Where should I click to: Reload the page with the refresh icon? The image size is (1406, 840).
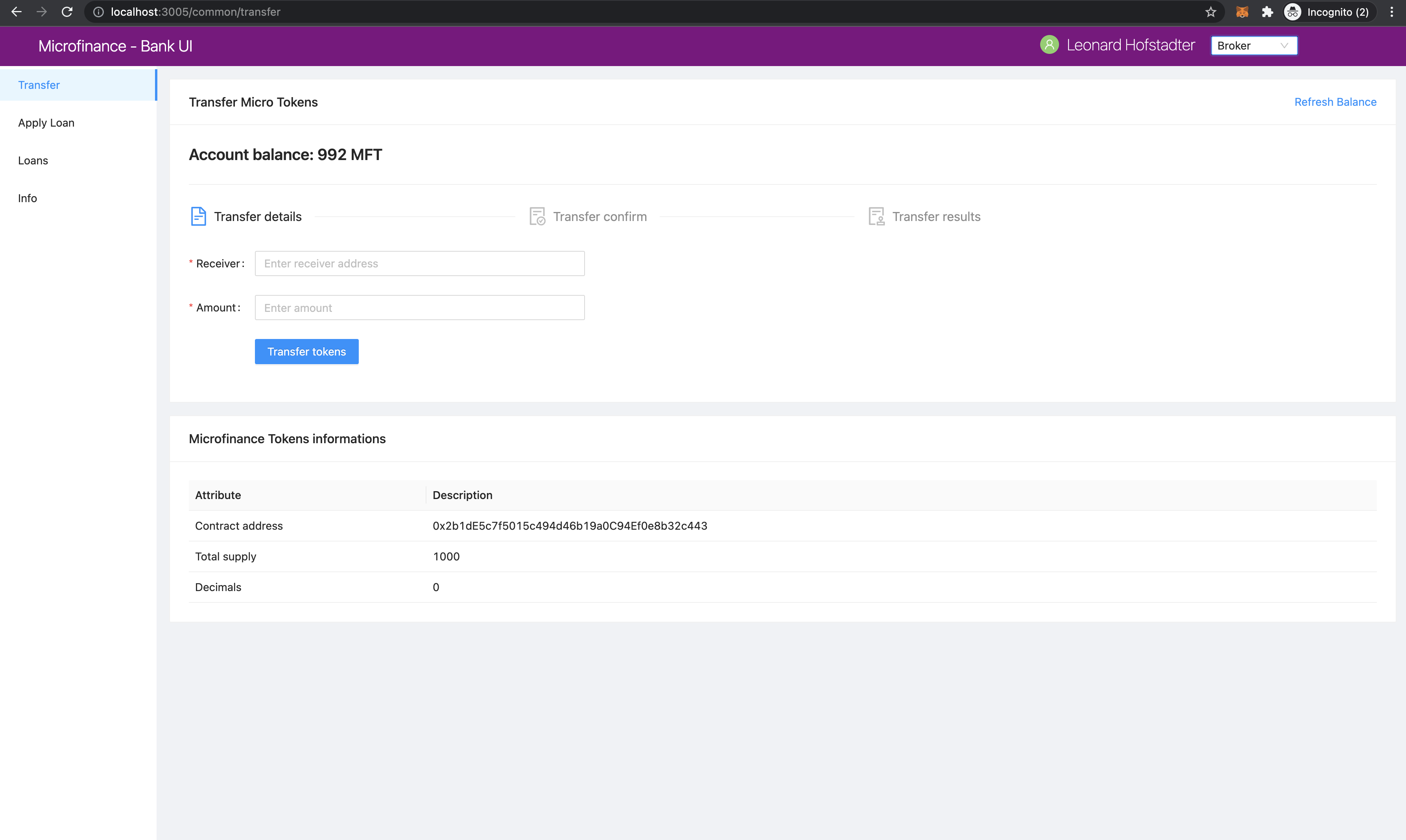click(67, 12)
